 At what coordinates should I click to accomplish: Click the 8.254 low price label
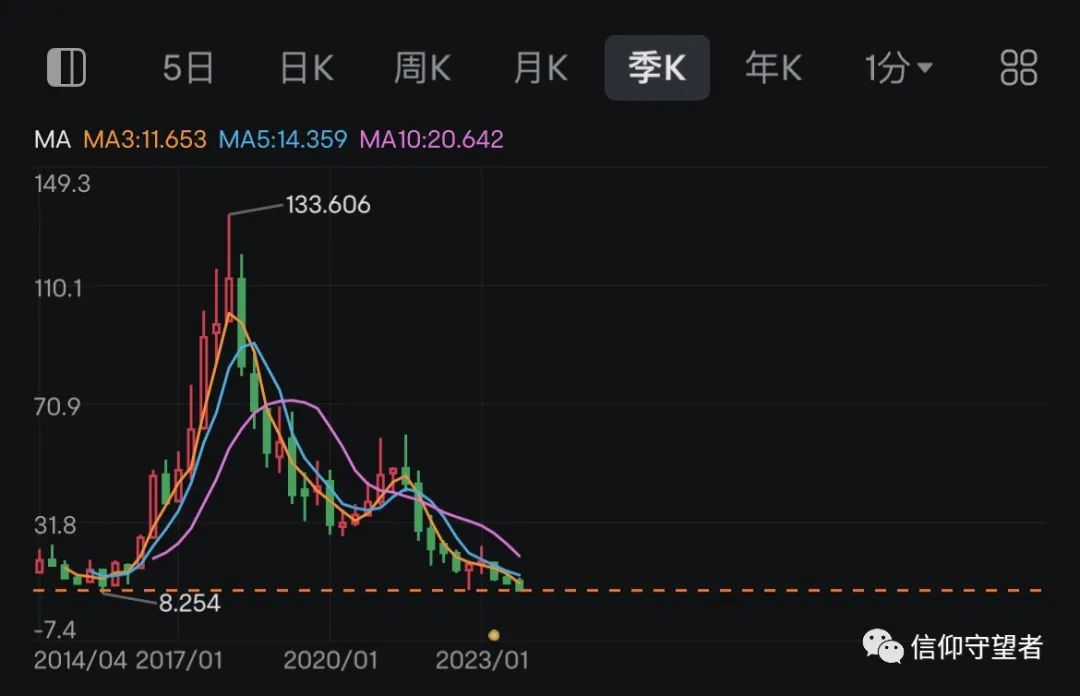coord(189,603)
